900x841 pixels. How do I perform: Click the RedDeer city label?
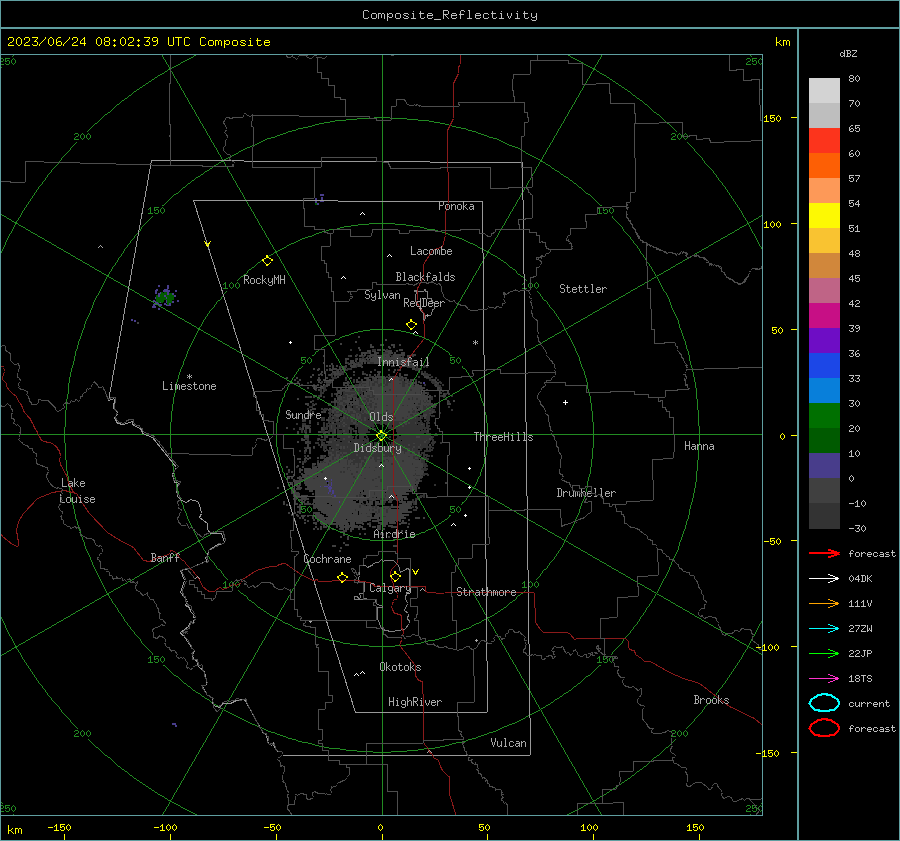point(424,303)
